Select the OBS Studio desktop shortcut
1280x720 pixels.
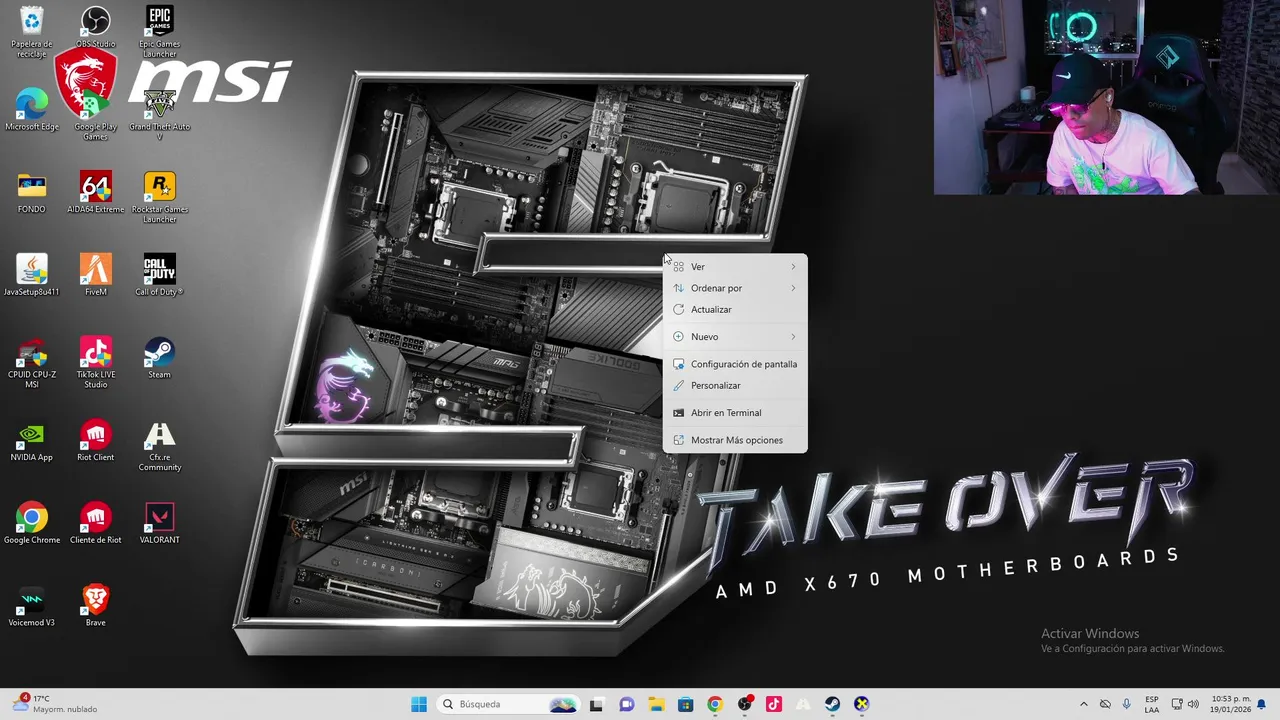coord(95,27)
